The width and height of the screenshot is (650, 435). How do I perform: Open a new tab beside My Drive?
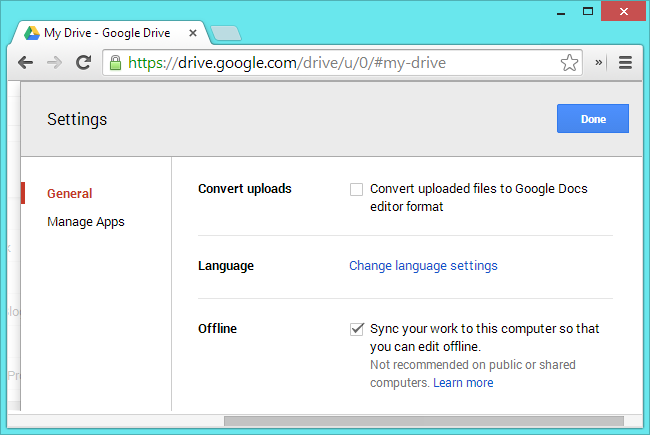(226, 33)
